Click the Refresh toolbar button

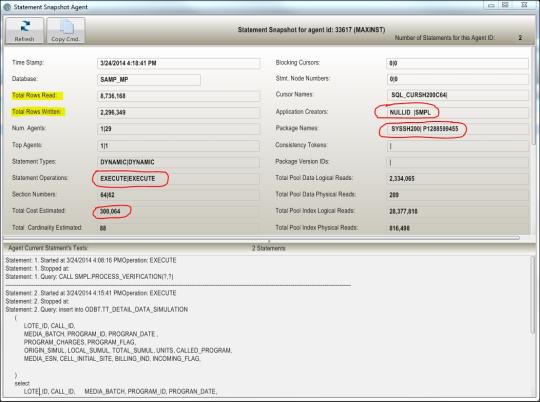[24, 31]
